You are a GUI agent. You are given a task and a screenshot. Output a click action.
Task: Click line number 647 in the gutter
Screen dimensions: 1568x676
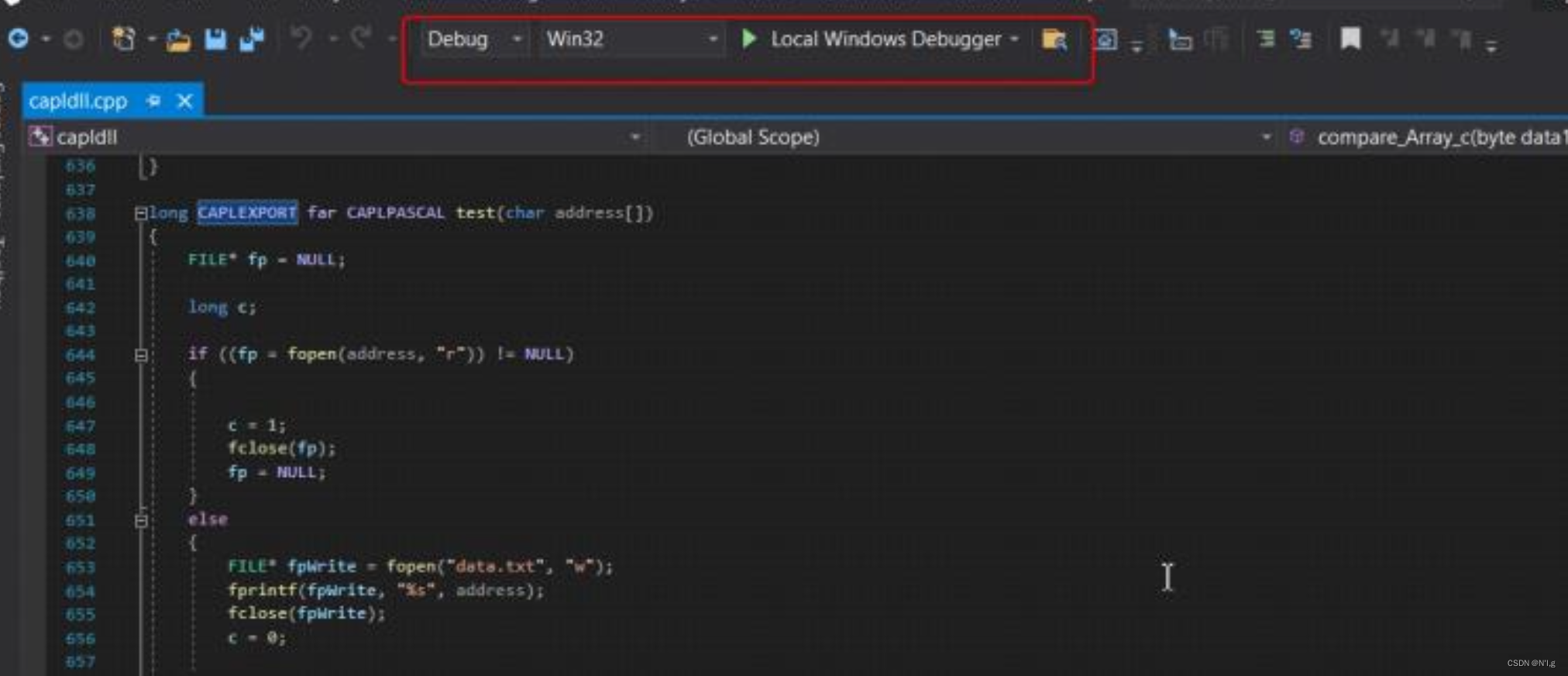point(81,426)
